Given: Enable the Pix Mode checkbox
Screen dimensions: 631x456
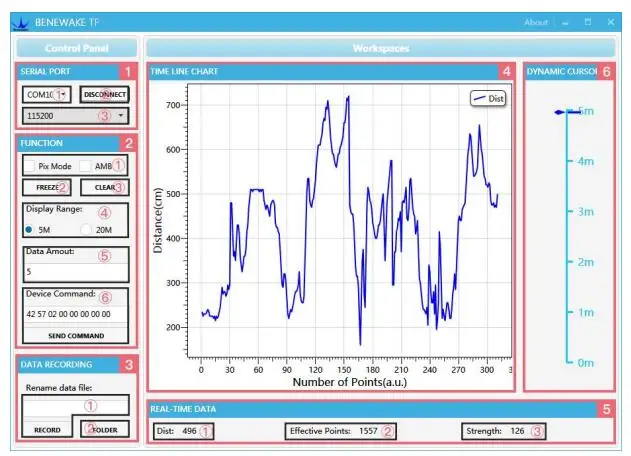Looking at the screenshot, I should click(x=29, y=166).
